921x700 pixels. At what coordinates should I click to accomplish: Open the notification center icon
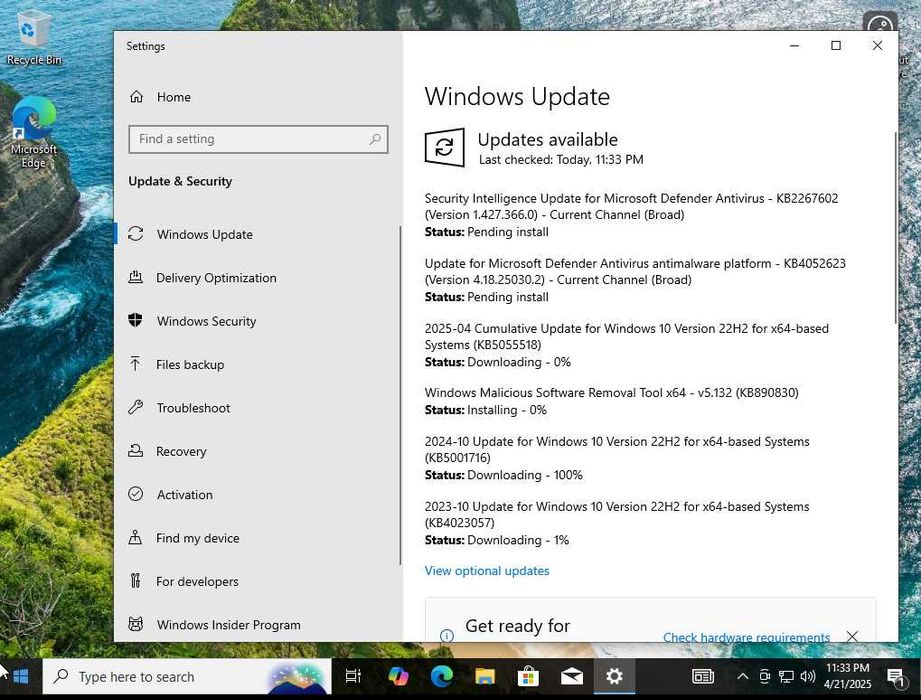pos(896,677)
